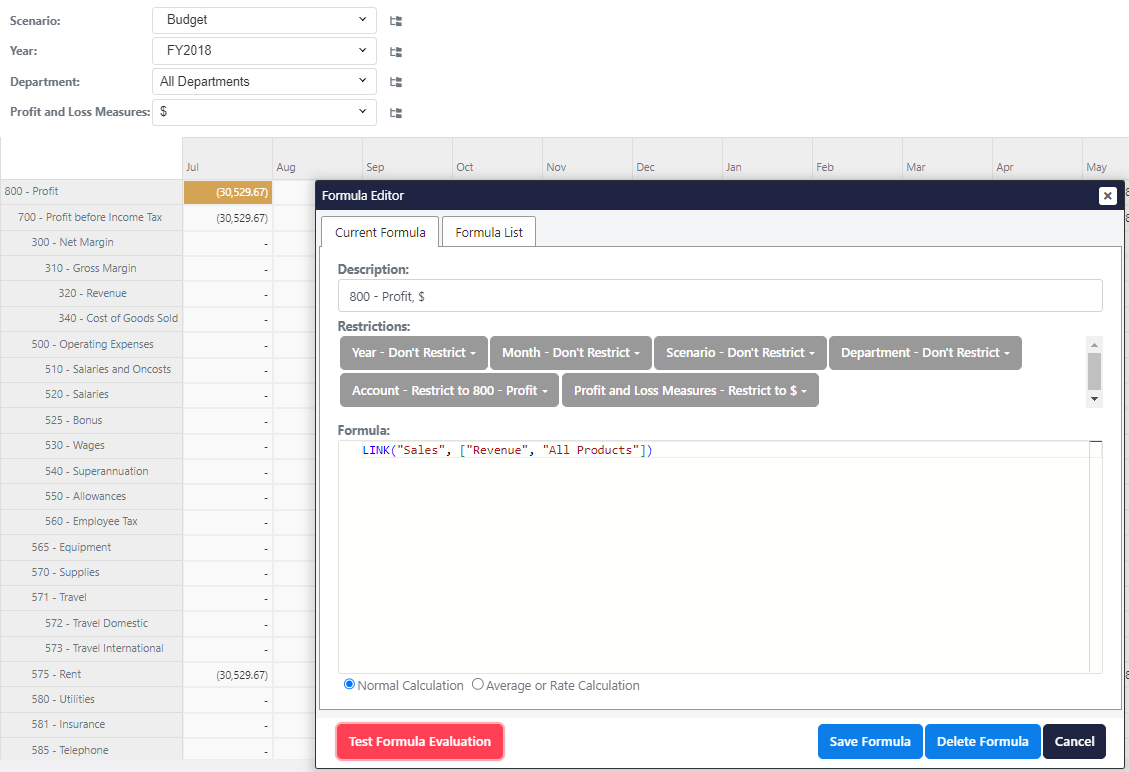Click hierarchy icon next to Scenario dropdown
The height and width of the screenshot is (772, 1129).
click(x=396, y=20)
